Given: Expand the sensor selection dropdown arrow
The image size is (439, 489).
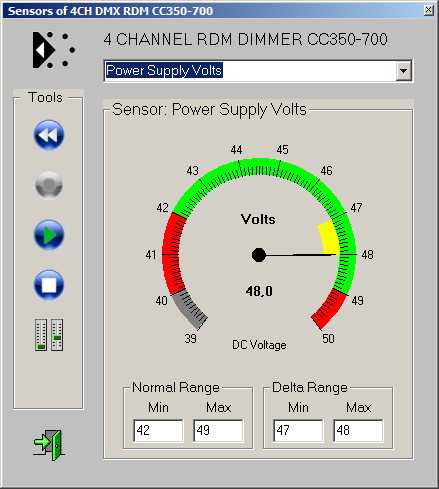Looking at the screenshot, I should click(403, 71).
